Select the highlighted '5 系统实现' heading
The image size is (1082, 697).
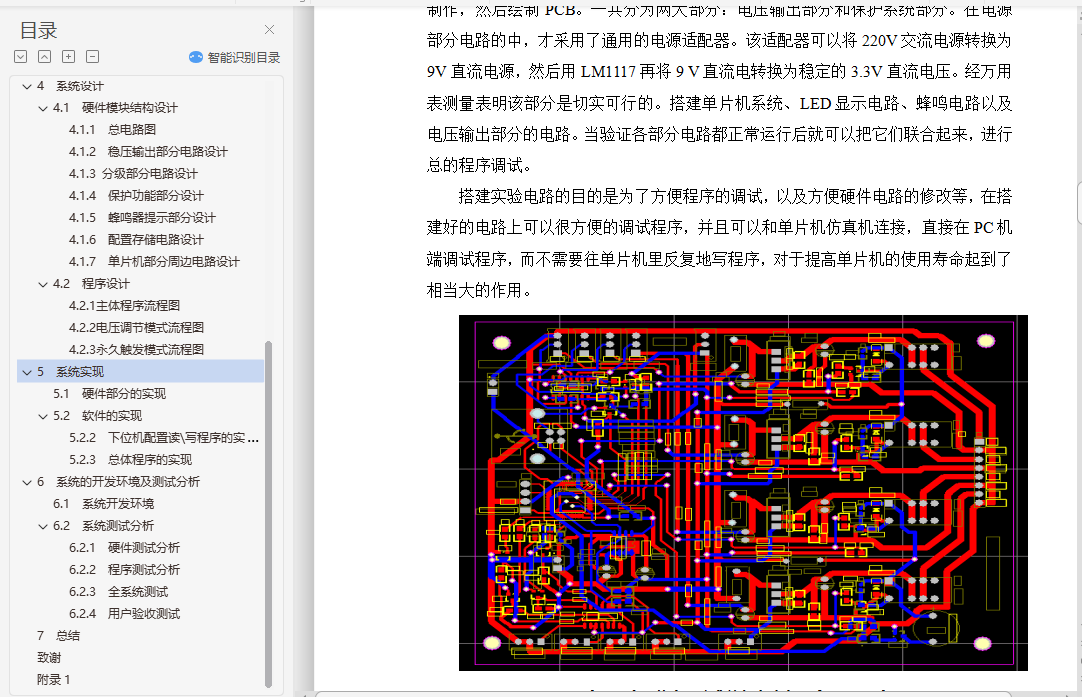(x=140, y=372)
